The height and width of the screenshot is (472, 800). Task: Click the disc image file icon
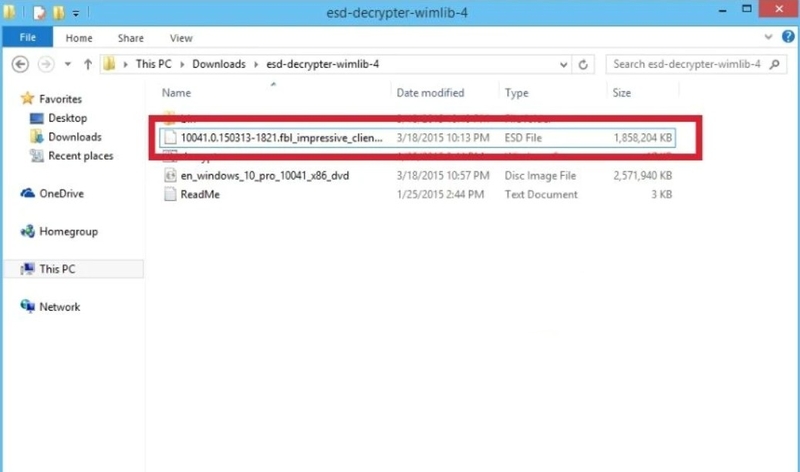170,176
